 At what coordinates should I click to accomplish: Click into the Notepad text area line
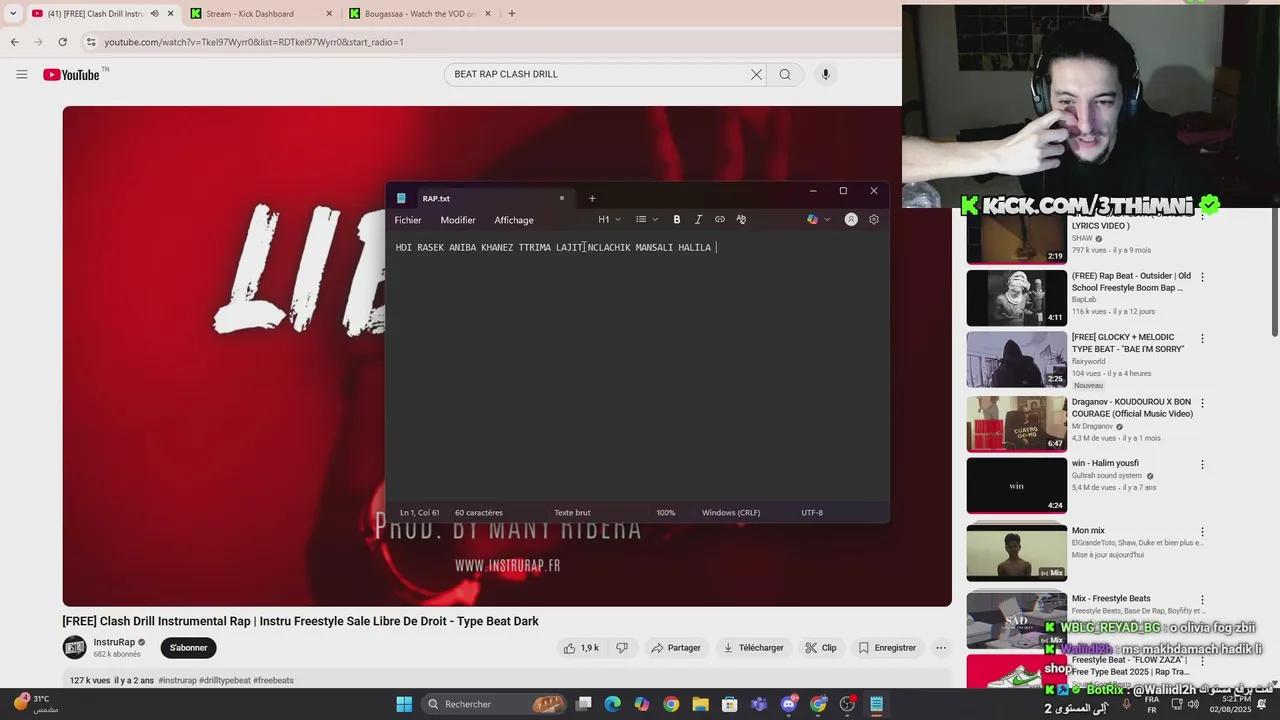tap(554, 247)
